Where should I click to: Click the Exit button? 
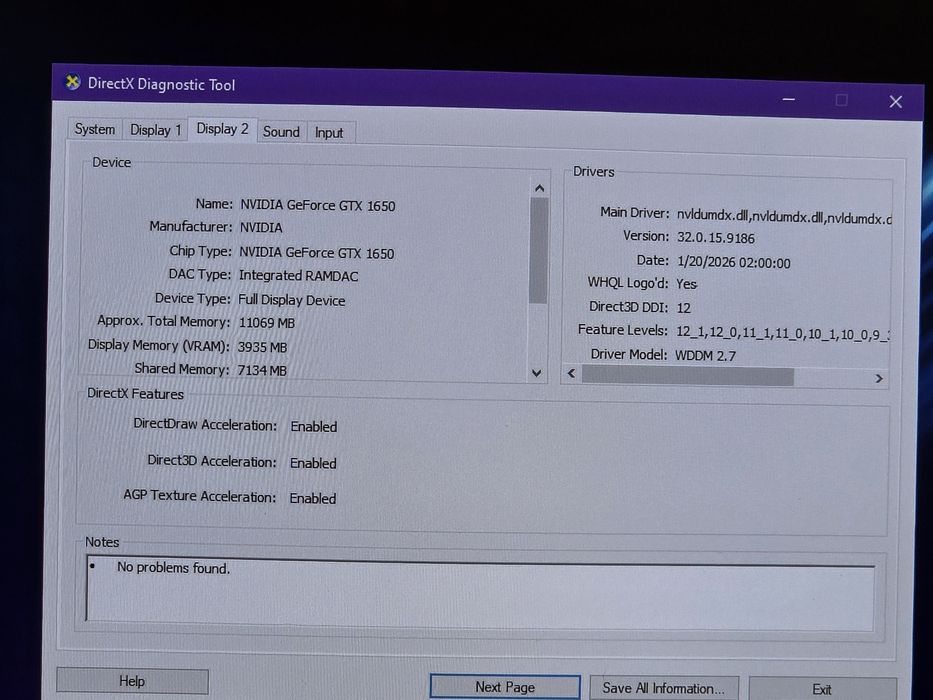point(822,689)
